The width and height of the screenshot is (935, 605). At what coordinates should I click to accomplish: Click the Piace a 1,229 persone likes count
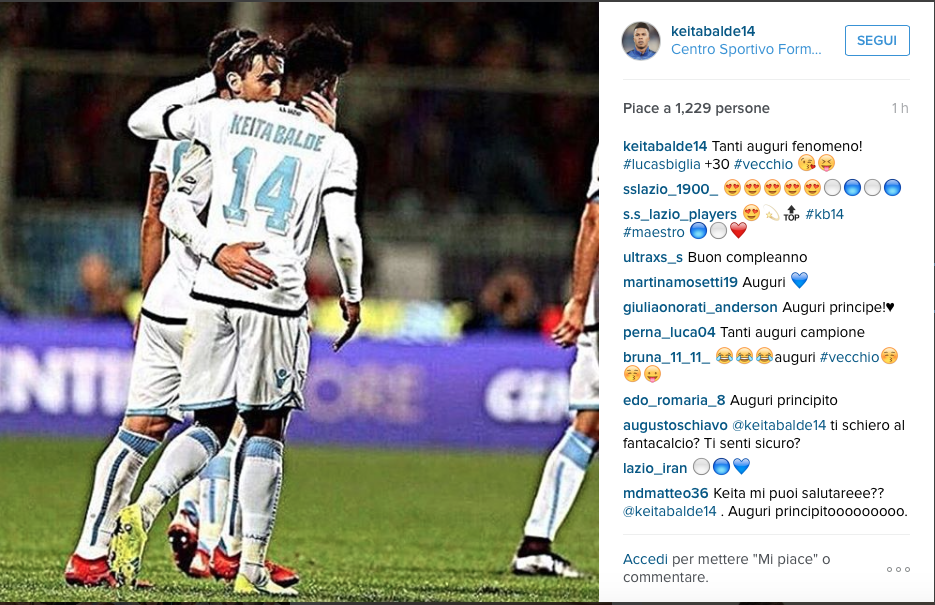(696, 108)
